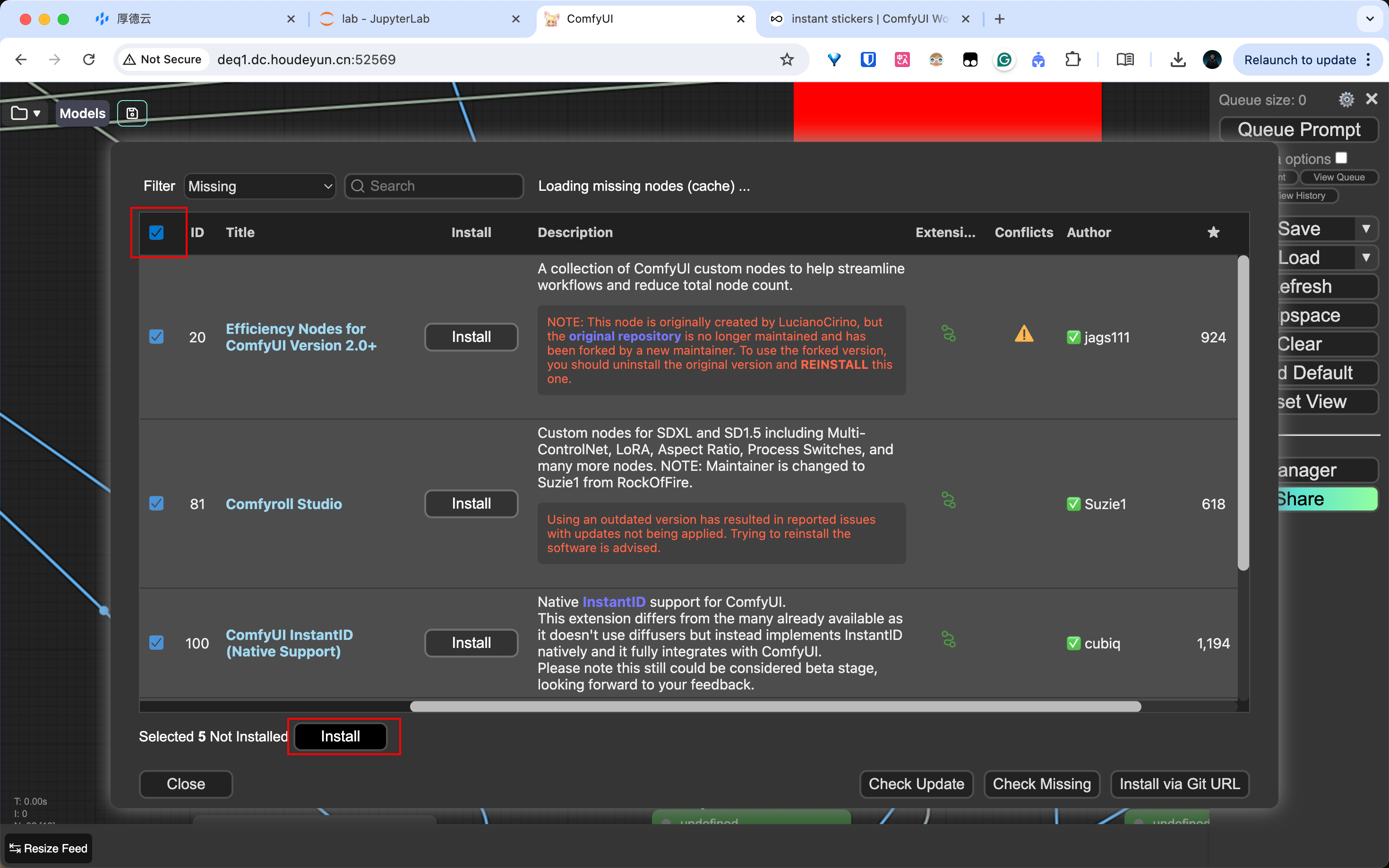Click the settings gear icon near Queue size

pyautogui.click(x=1346, y=100)
